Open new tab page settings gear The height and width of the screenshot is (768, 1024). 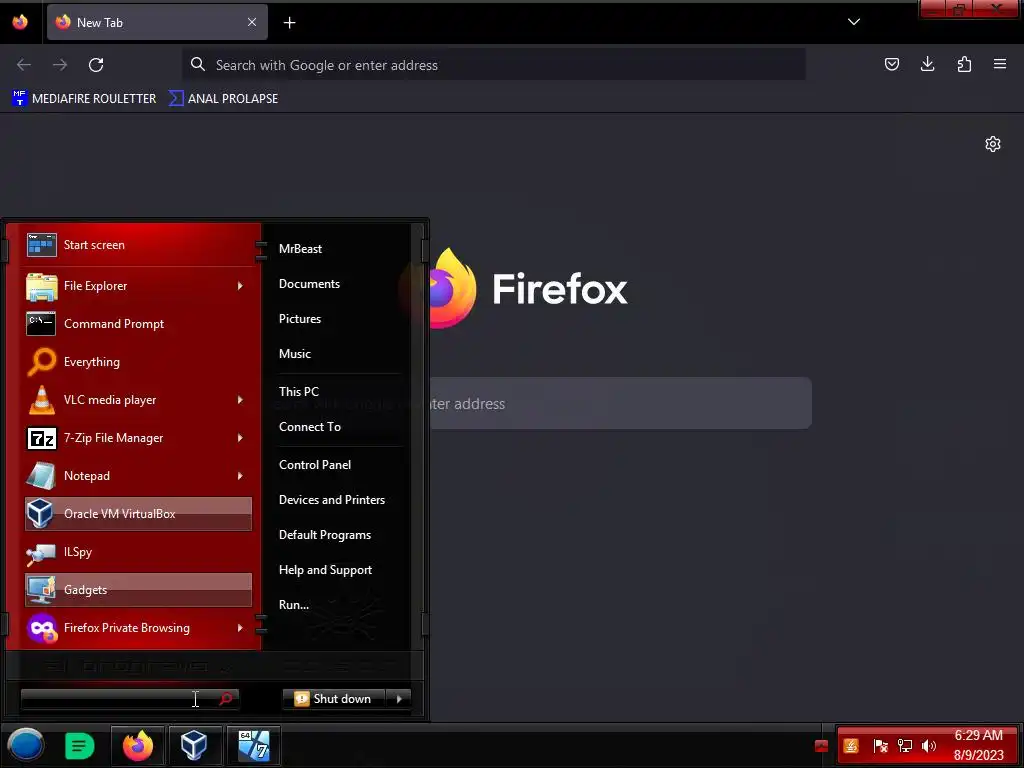[993, 144]
